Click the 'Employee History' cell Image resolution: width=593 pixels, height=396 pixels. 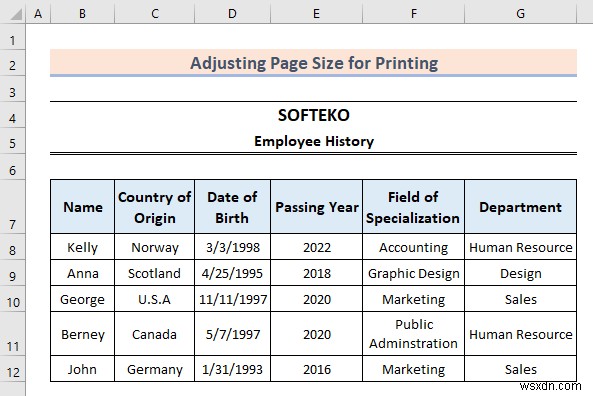314,141
